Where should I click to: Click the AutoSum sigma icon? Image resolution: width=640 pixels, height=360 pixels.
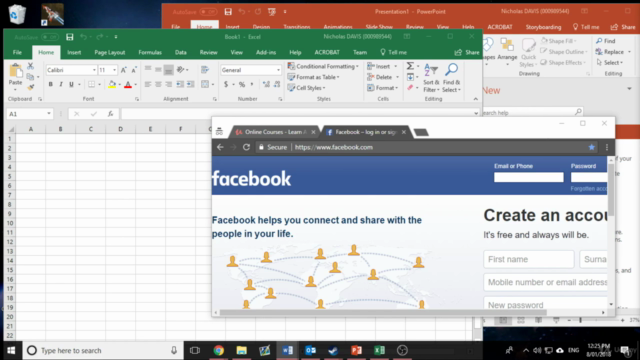pos(410,66)
